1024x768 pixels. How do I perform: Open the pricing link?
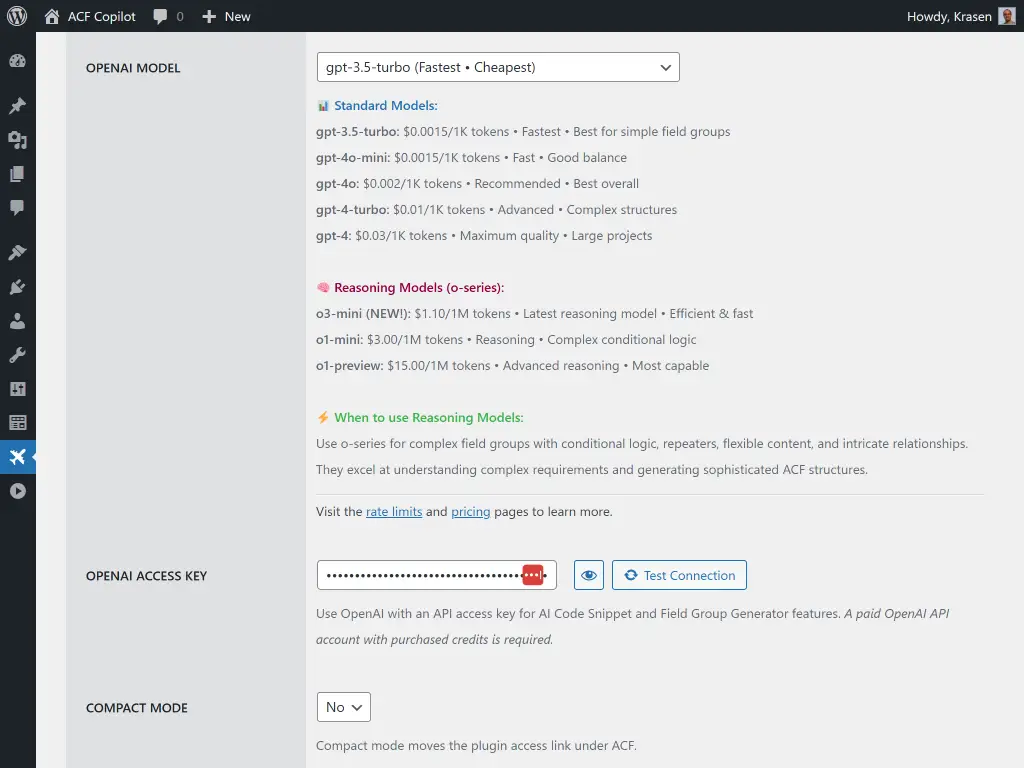point(470,511)
